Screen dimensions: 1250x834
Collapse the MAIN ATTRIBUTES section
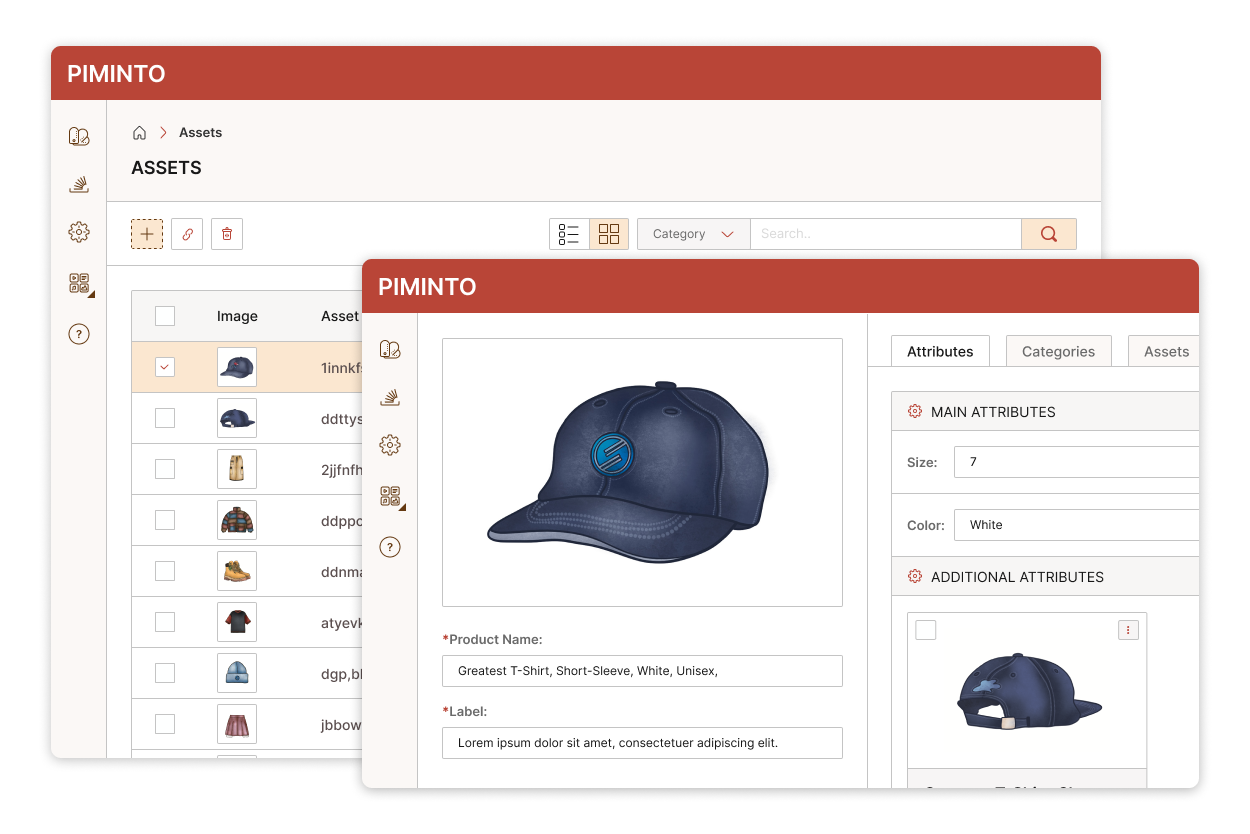point(993,412)
